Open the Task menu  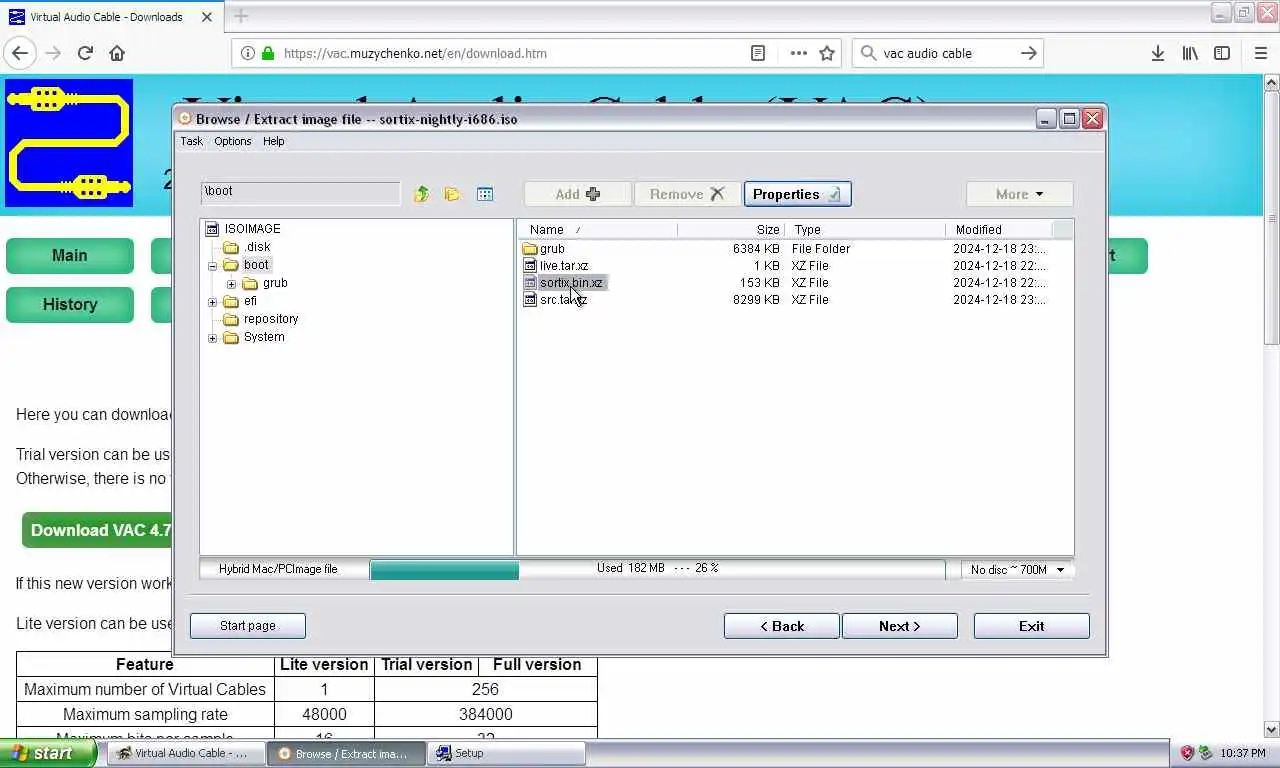point(191,141)
